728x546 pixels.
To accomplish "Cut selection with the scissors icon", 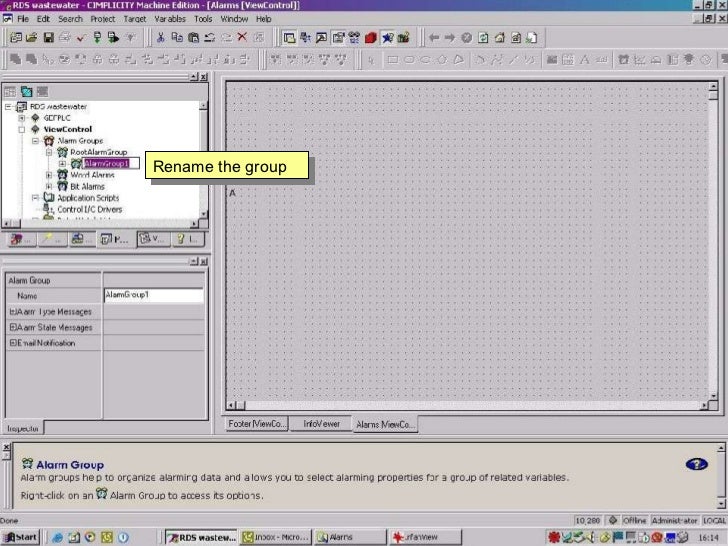I will click(x=161, y=38).
